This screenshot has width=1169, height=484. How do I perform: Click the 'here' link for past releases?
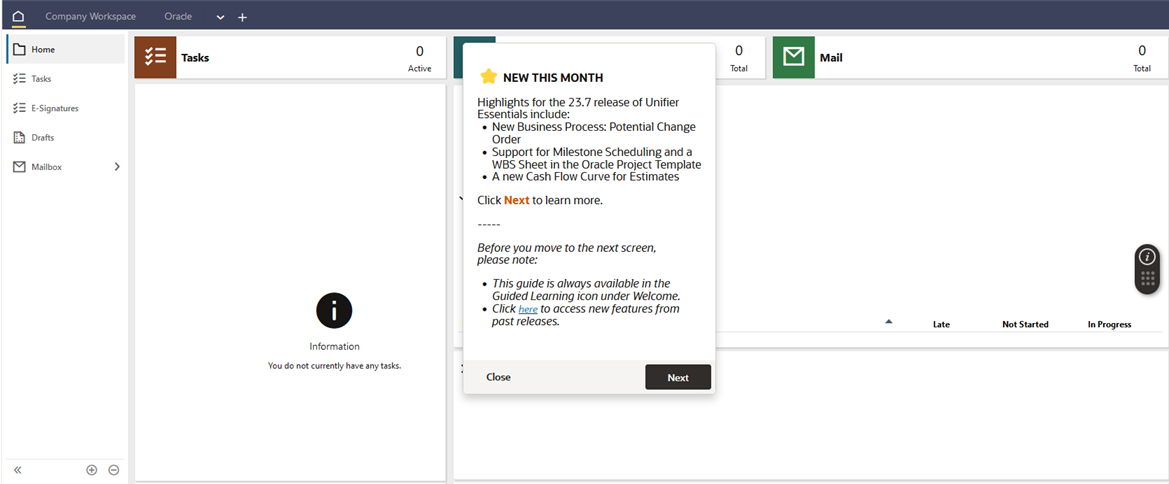pos(528,309)
